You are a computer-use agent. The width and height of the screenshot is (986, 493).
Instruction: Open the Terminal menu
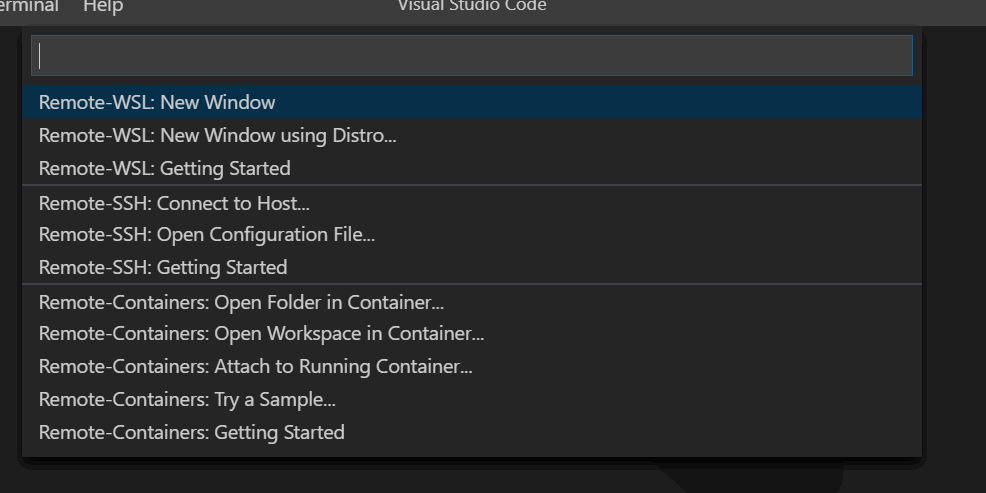pos(30,7)
